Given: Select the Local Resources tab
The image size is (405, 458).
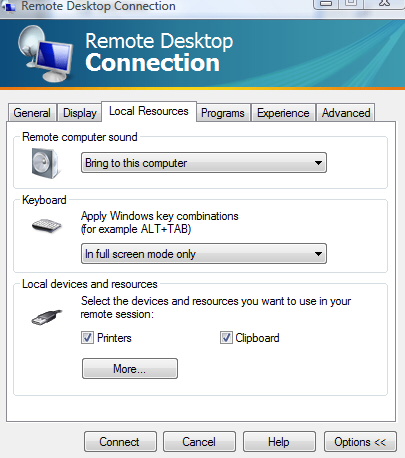Looking at the screenshot, I should 149,111.
